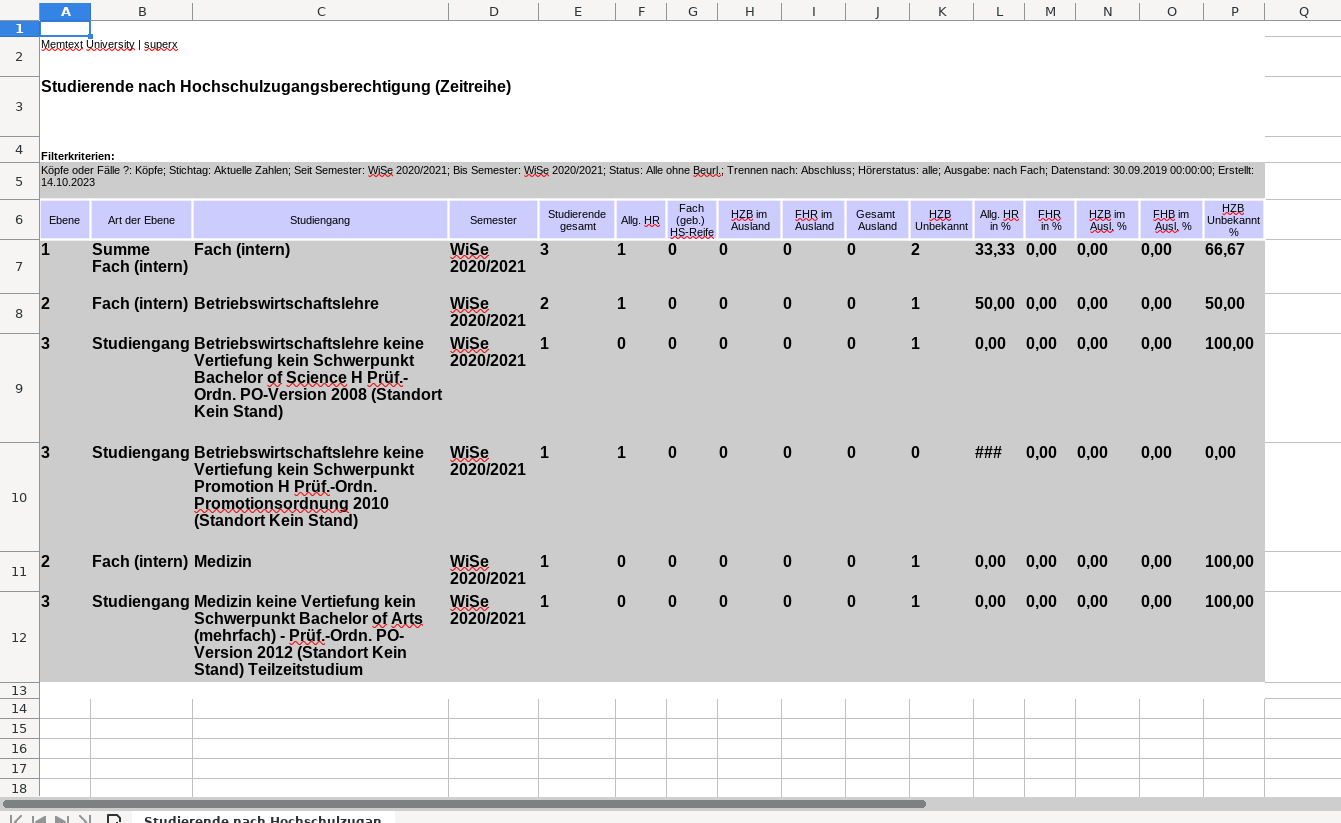Select column F header

click(x=641, y=11)
